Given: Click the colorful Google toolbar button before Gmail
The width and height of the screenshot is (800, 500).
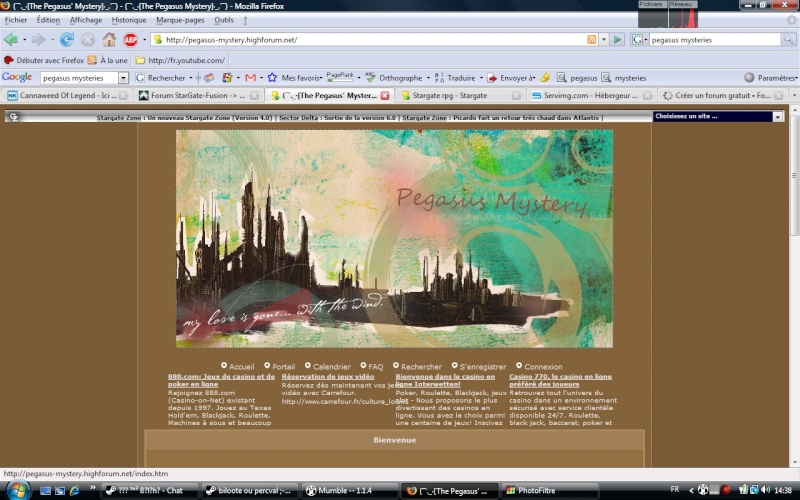Looking at the screenshot, I should [228, 78].
